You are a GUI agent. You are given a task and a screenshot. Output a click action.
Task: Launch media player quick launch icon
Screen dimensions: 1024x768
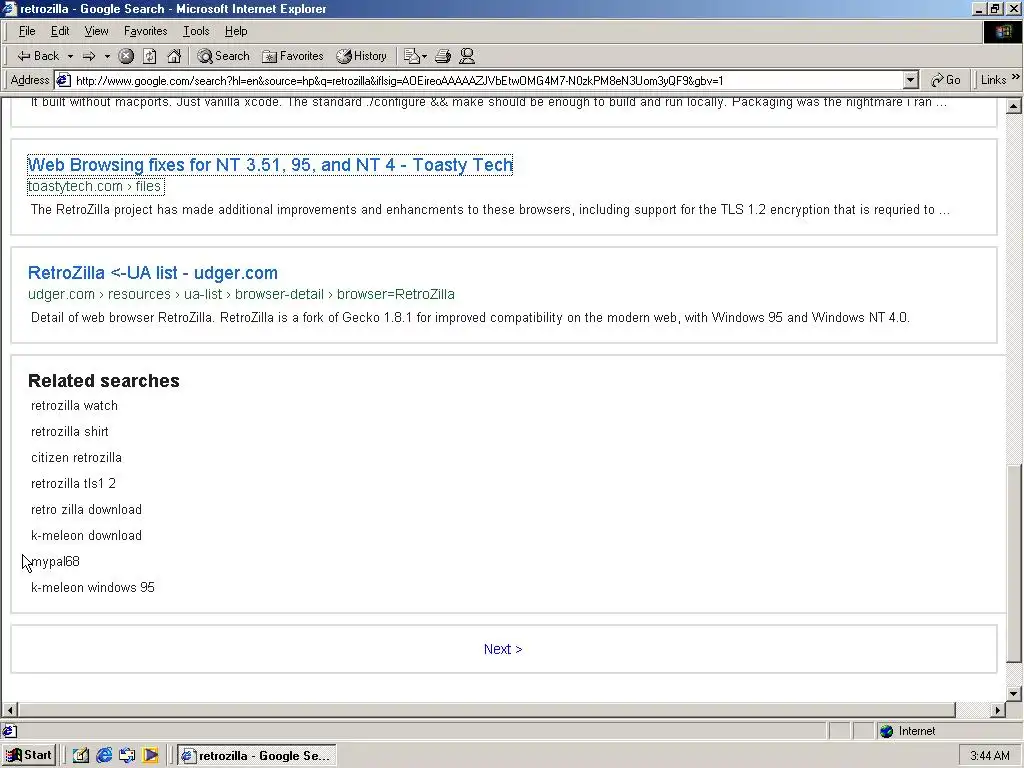coord(150,756)
